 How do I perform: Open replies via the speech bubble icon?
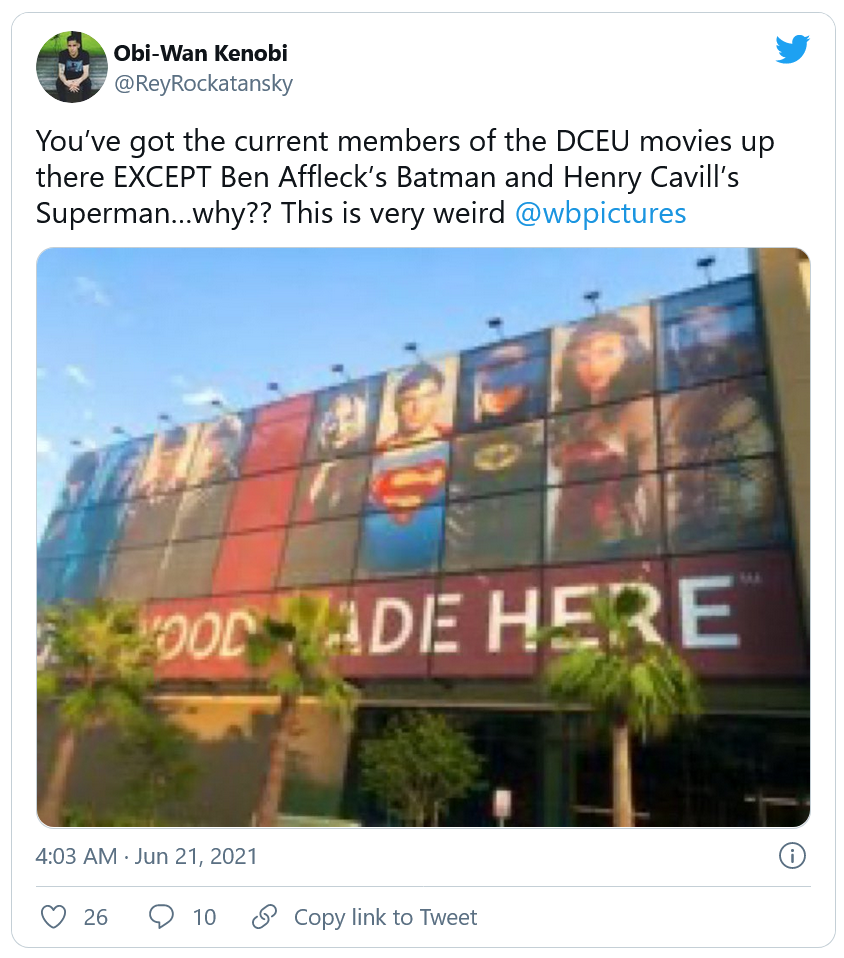tap(162, 917)
